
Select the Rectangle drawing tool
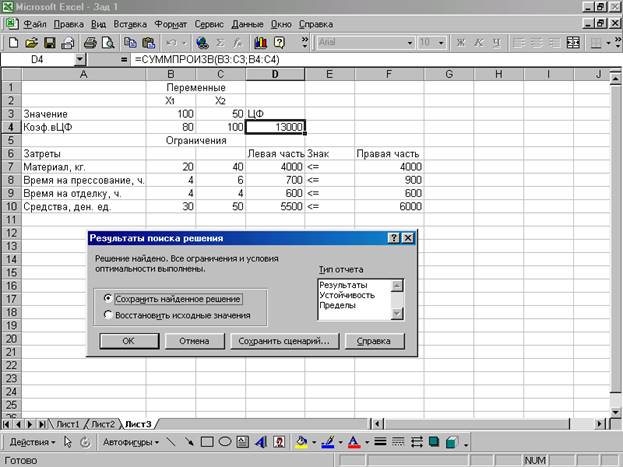pyautogui.click(x=207, y=441)
